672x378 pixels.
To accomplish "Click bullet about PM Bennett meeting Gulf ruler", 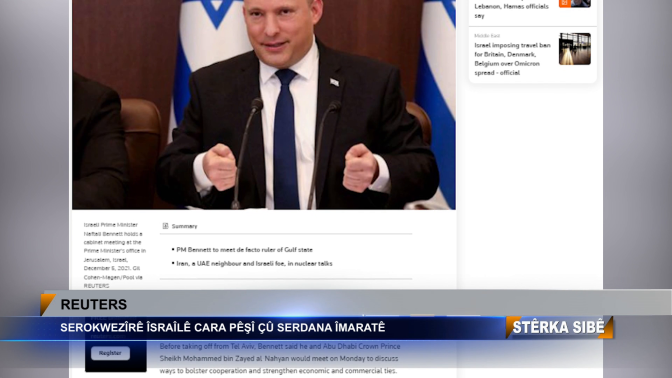I will point(244,249).
